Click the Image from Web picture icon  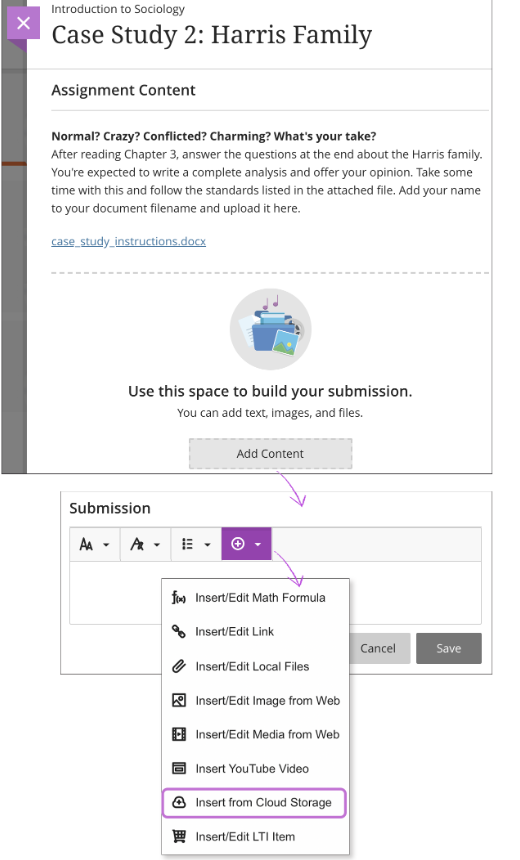click(179, 700)
